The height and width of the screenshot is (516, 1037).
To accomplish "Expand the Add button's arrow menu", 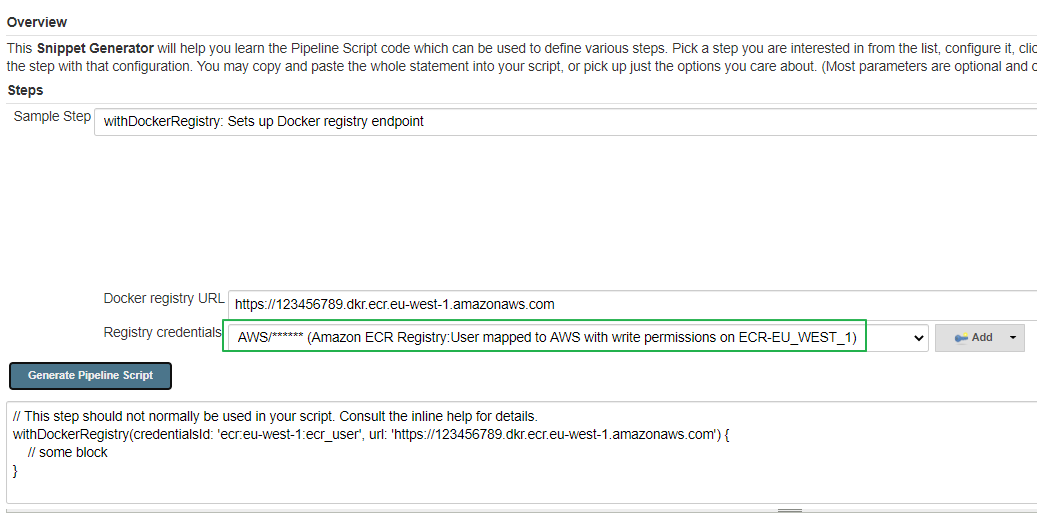I will [x=1013, y=337].
